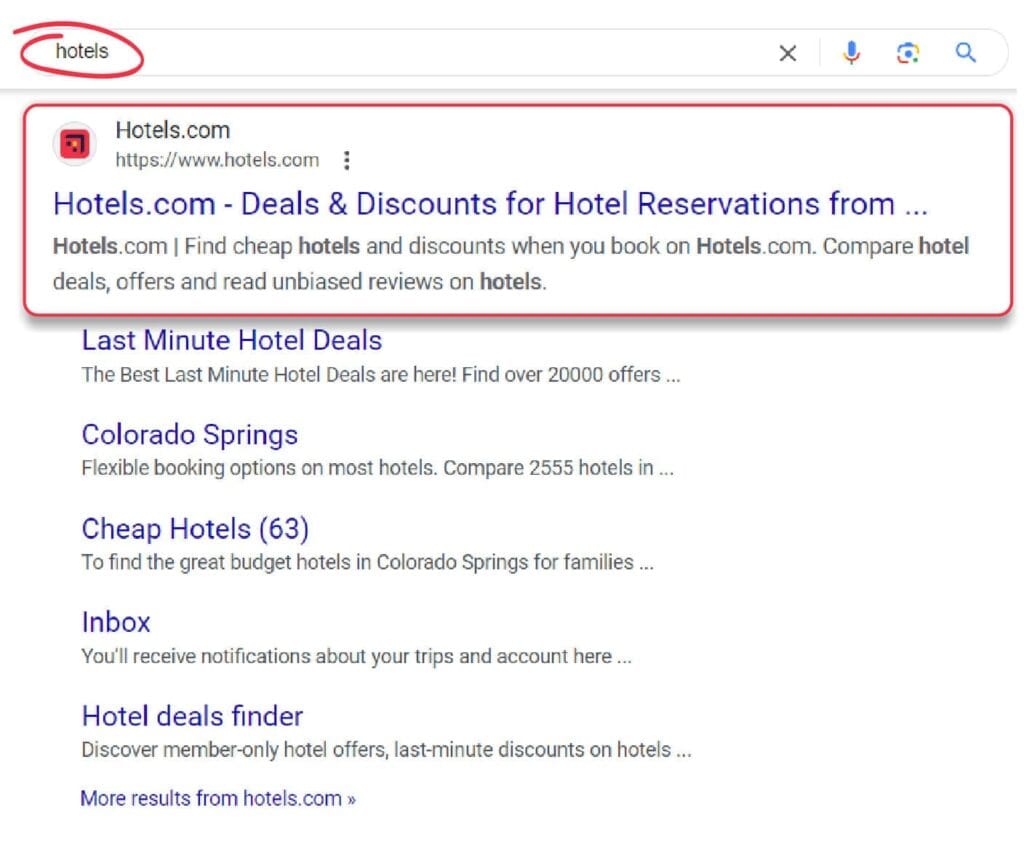The width and height of the screenshot is (1024, 842).
Task: Click 'Discover member-only hotel offers' snippet
Action: pyautogui.click(x=387, y=750)
